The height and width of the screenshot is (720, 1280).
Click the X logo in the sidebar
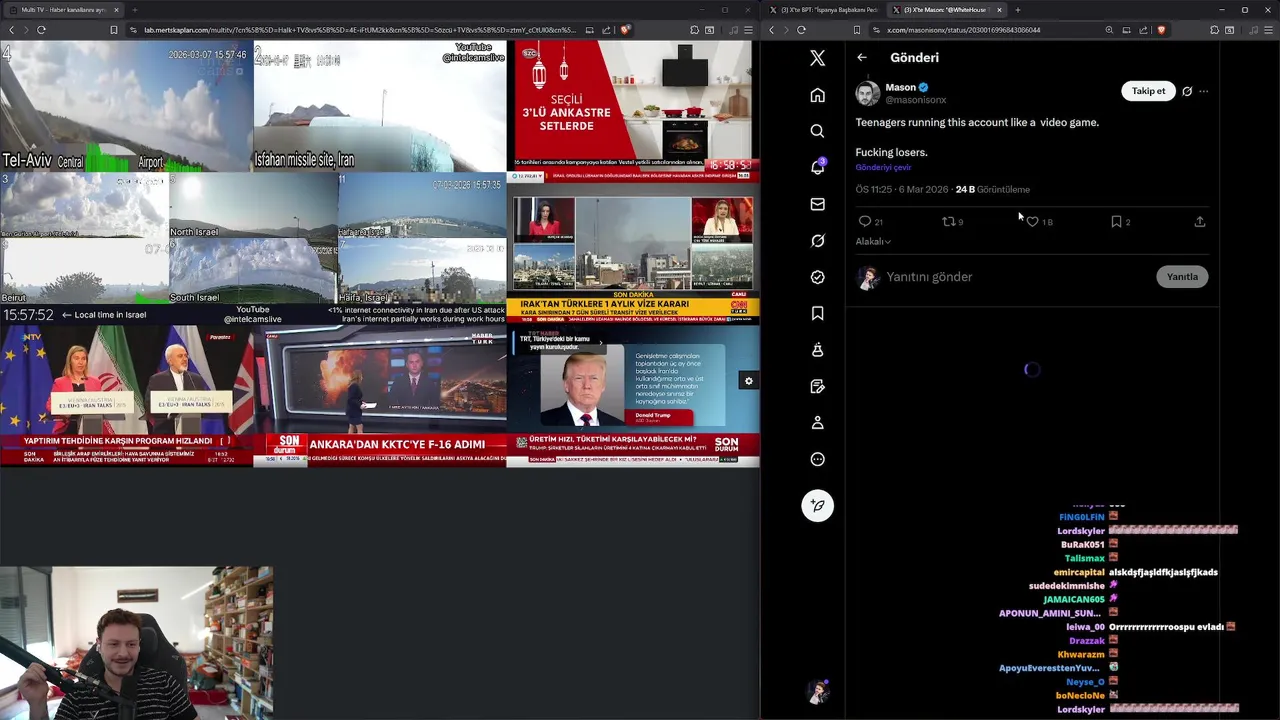(817, 58)
